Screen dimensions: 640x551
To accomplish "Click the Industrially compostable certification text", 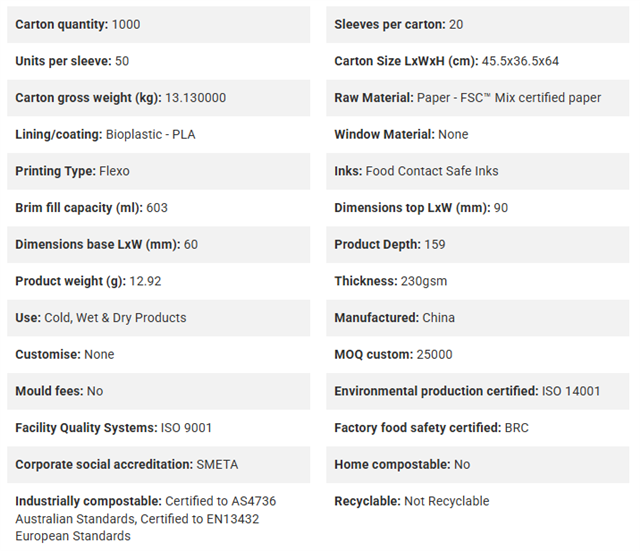I will [x=146, y=518].
